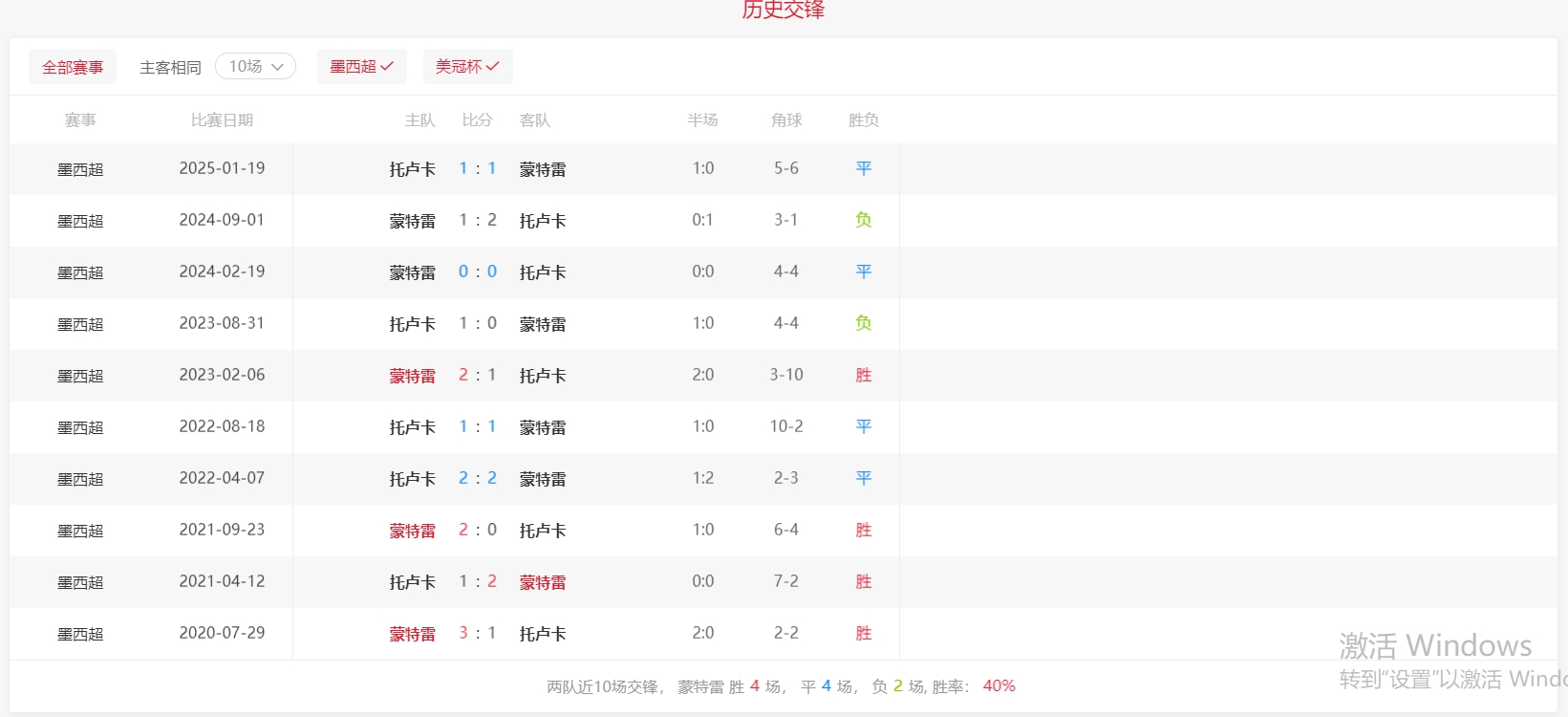The image size is (1568, 717).
Task: Click red away team 蒙特雷 on 2021-04-12
Action: coord(542,582)
